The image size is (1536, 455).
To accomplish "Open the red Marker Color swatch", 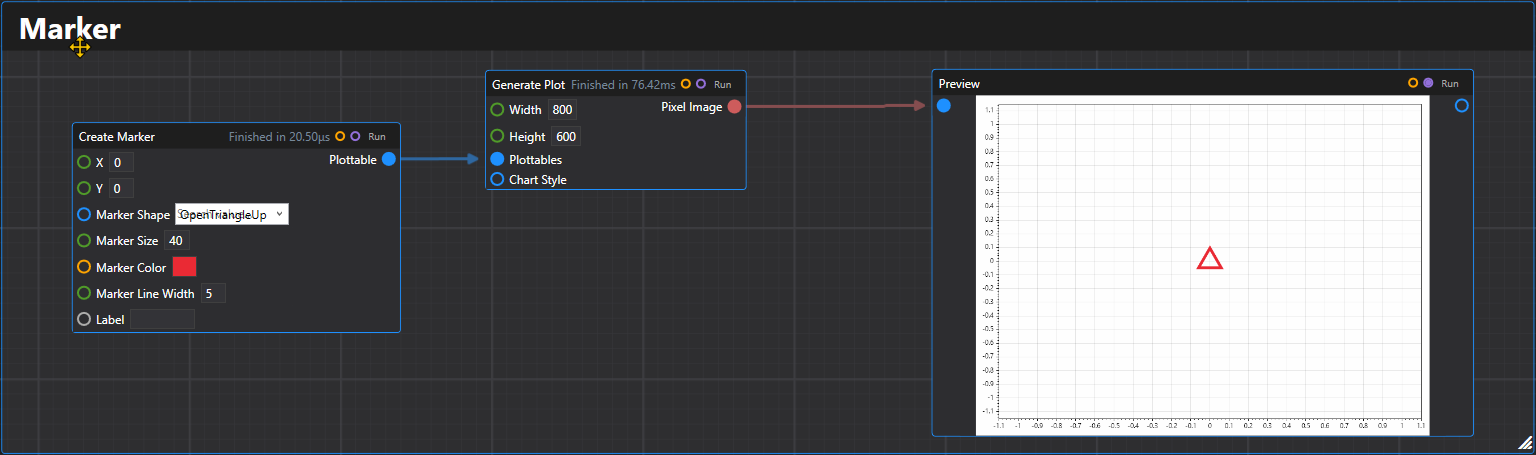I will 185,267.
